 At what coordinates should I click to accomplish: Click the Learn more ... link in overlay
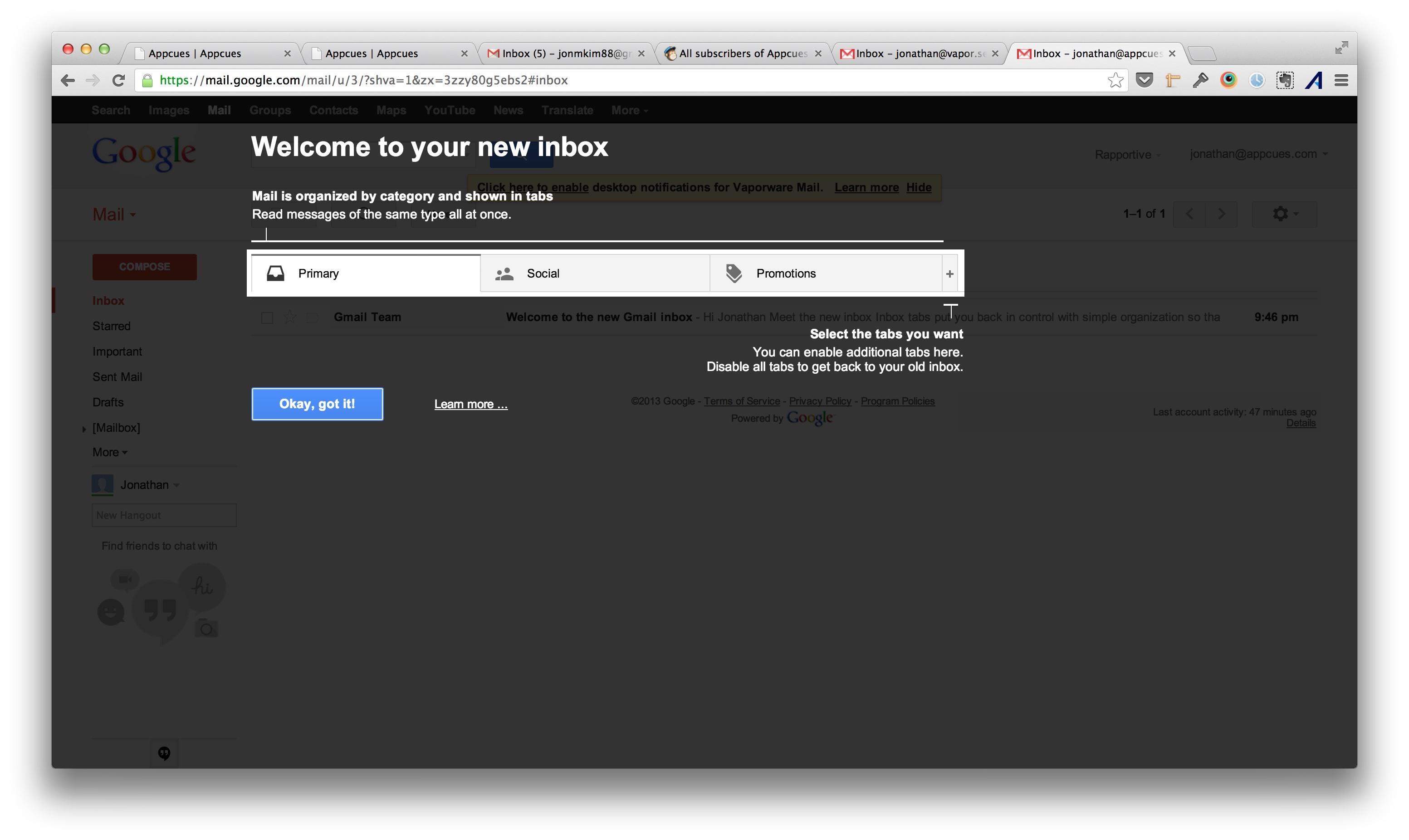point(470,404)
